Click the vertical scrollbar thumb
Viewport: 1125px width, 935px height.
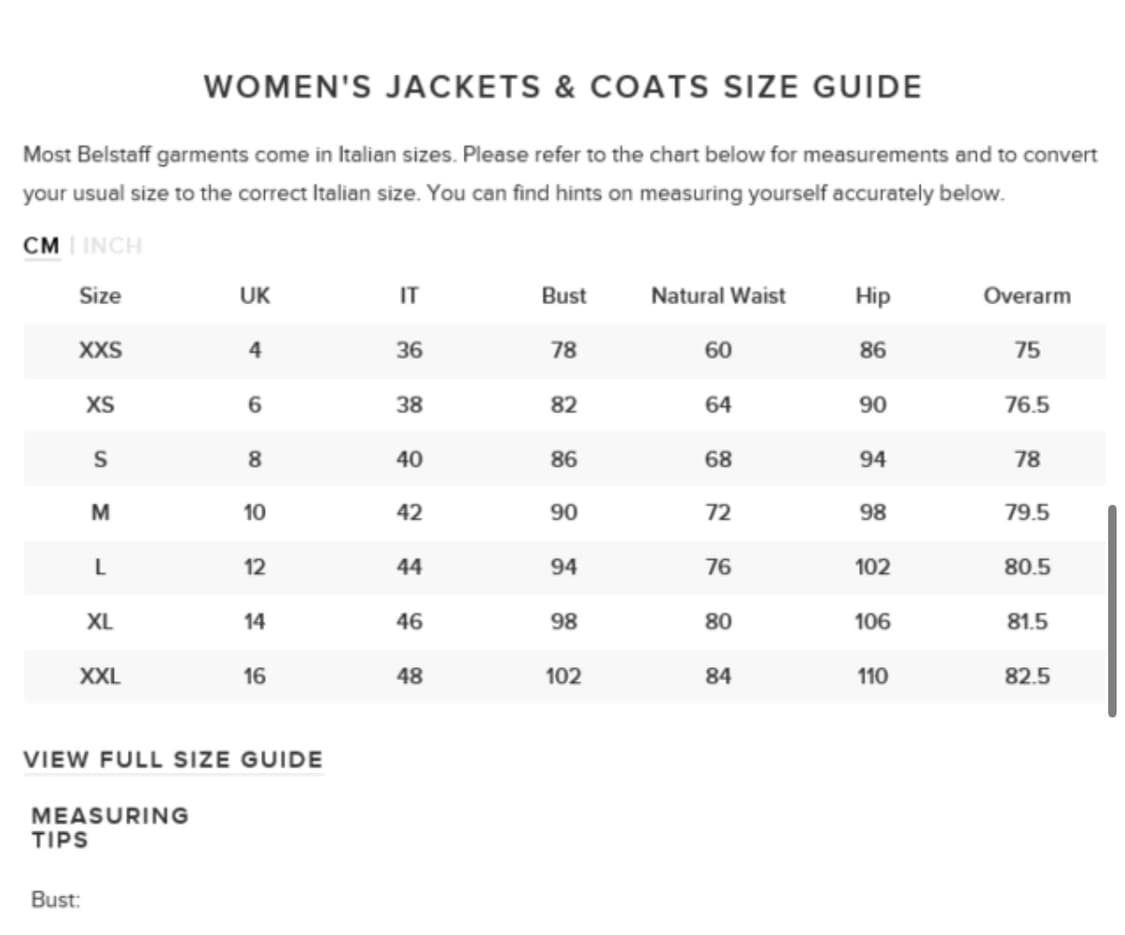[1112, 610]
